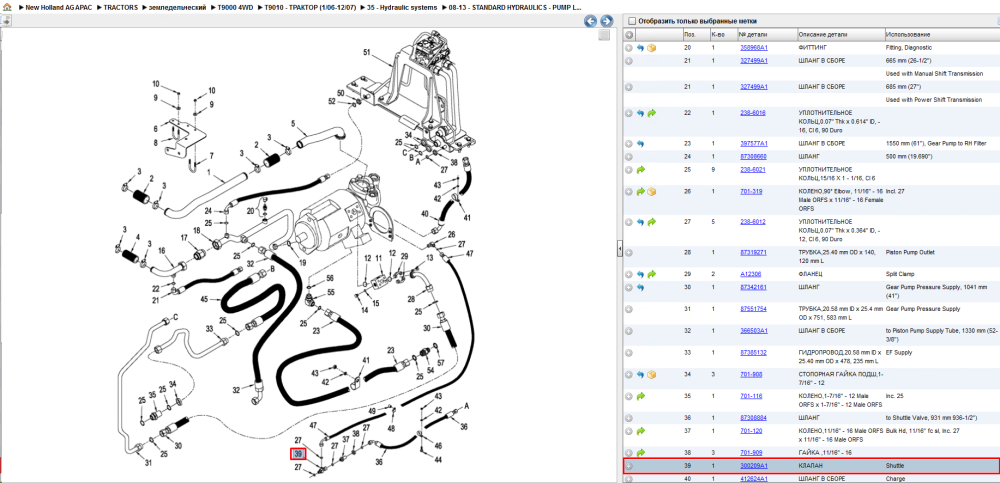Open part number link 238-6016

click(753, 113)
